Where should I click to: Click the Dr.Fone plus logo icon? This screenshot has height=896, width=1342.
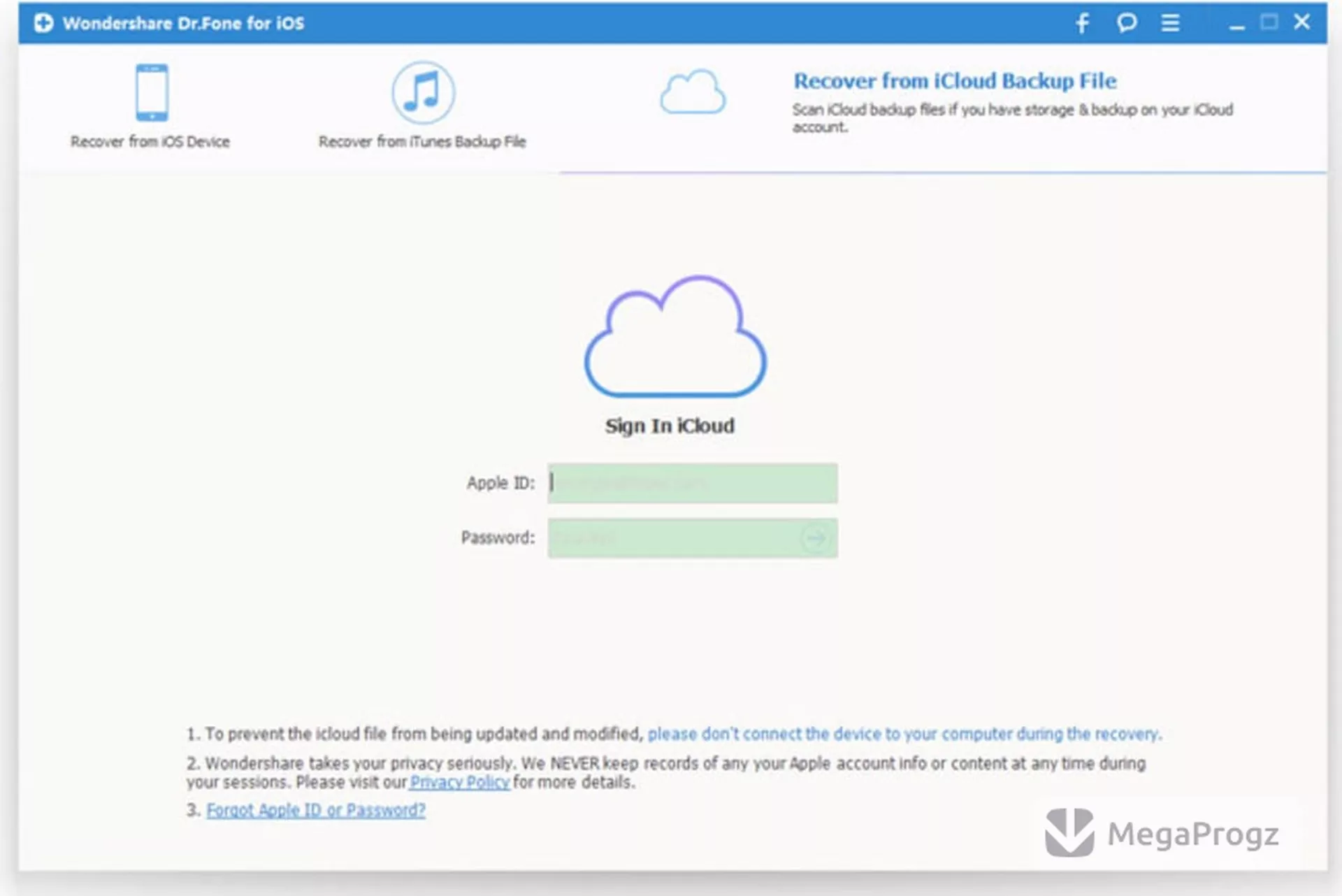click(x=43, y=23)
